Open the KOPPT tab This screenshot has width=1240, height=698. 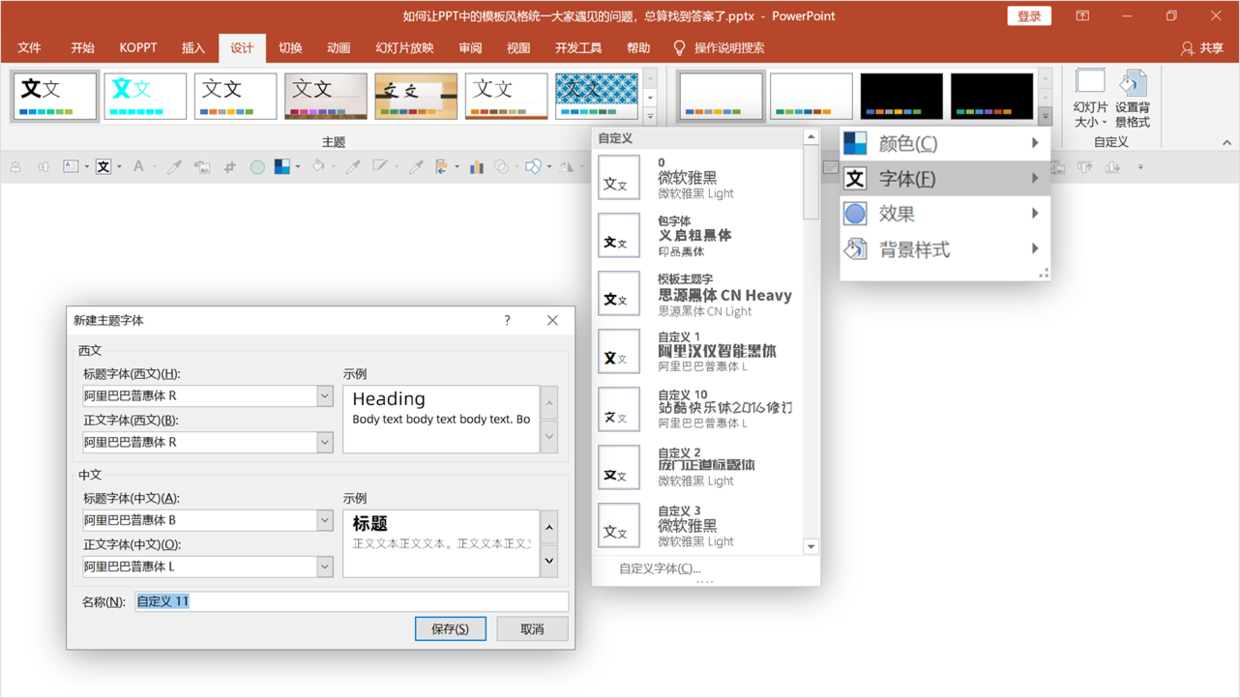click(138, 48)
